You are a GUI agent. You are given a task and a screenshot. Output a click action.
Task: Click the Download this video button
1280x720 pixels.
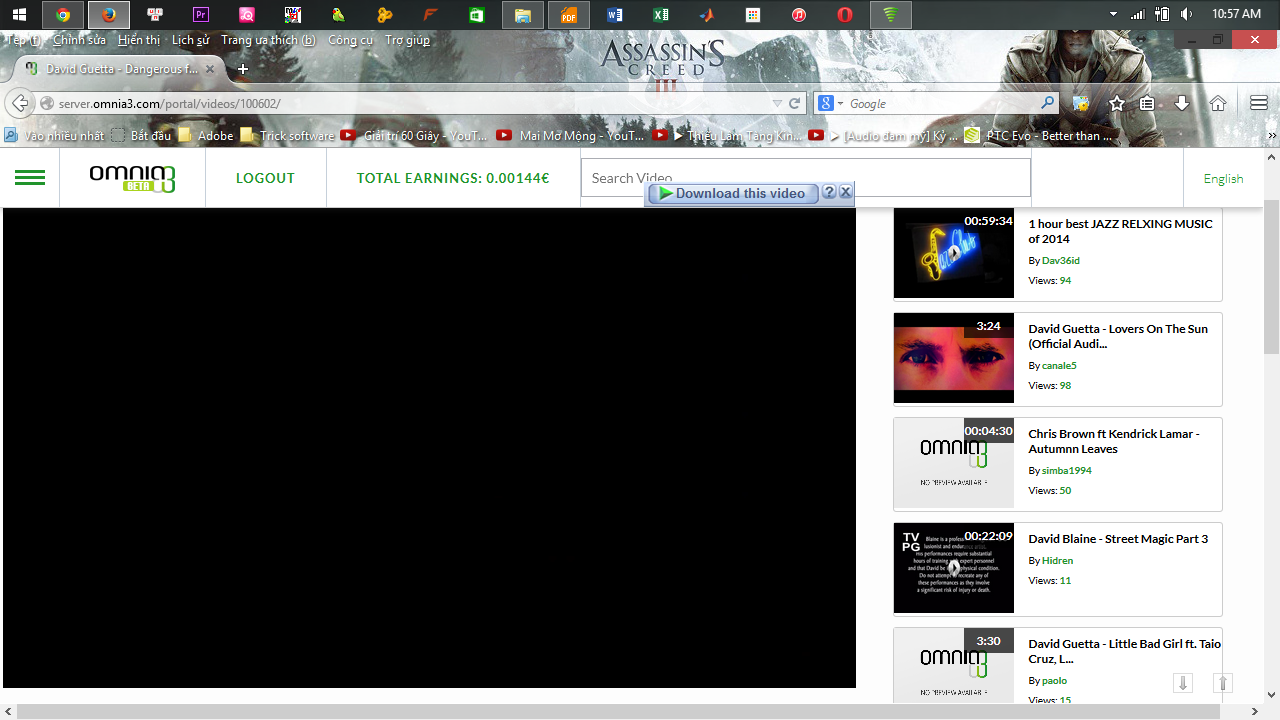tap(733, 193)
